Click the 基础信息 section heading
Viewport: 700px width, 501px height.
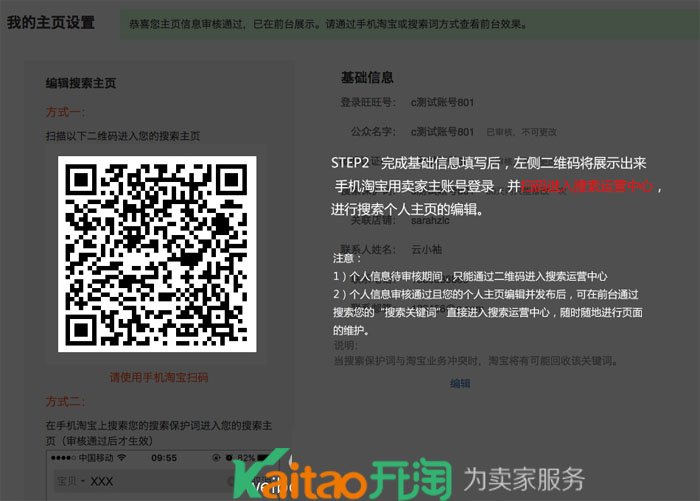click(367, 78)
